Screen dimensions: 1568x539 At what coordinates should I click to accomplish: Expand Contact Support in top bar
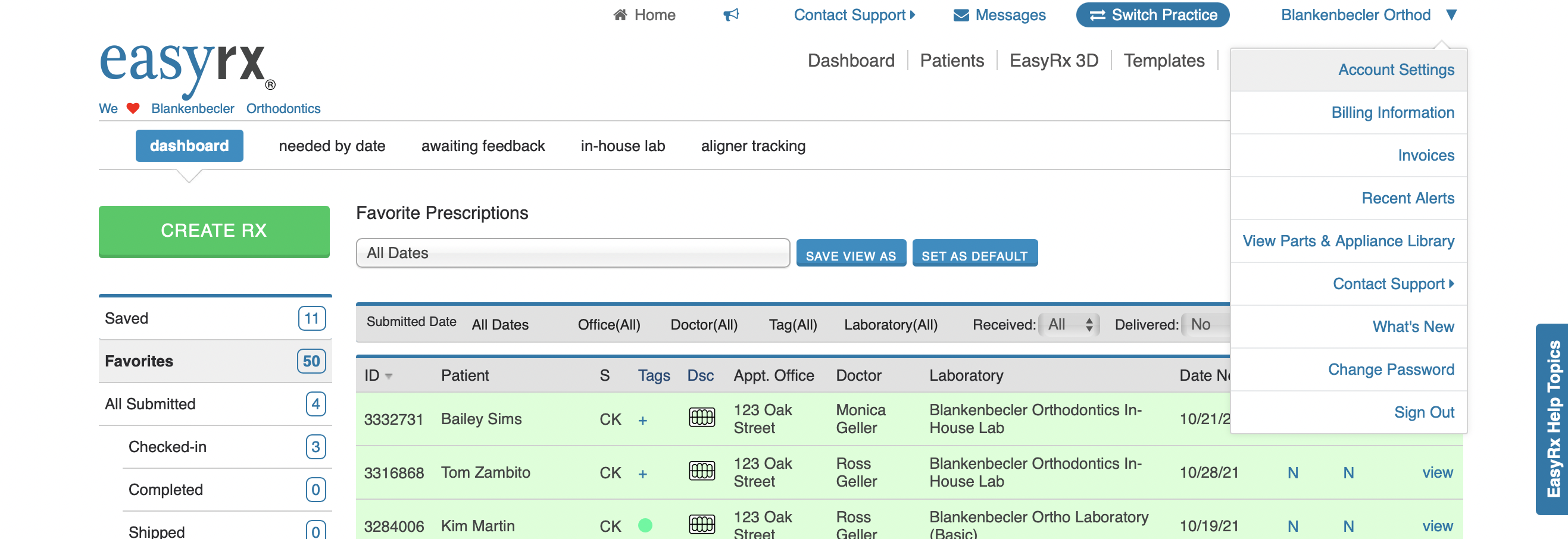click(x=854, y=15)
